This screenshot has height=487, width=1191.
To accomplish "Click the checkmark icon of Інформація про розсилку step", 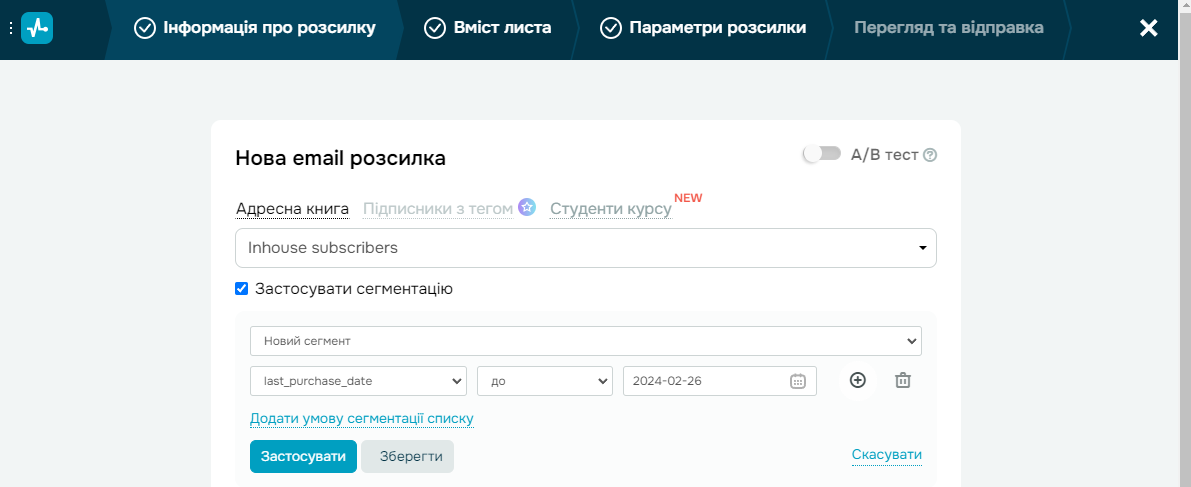I will click(144, 28).
